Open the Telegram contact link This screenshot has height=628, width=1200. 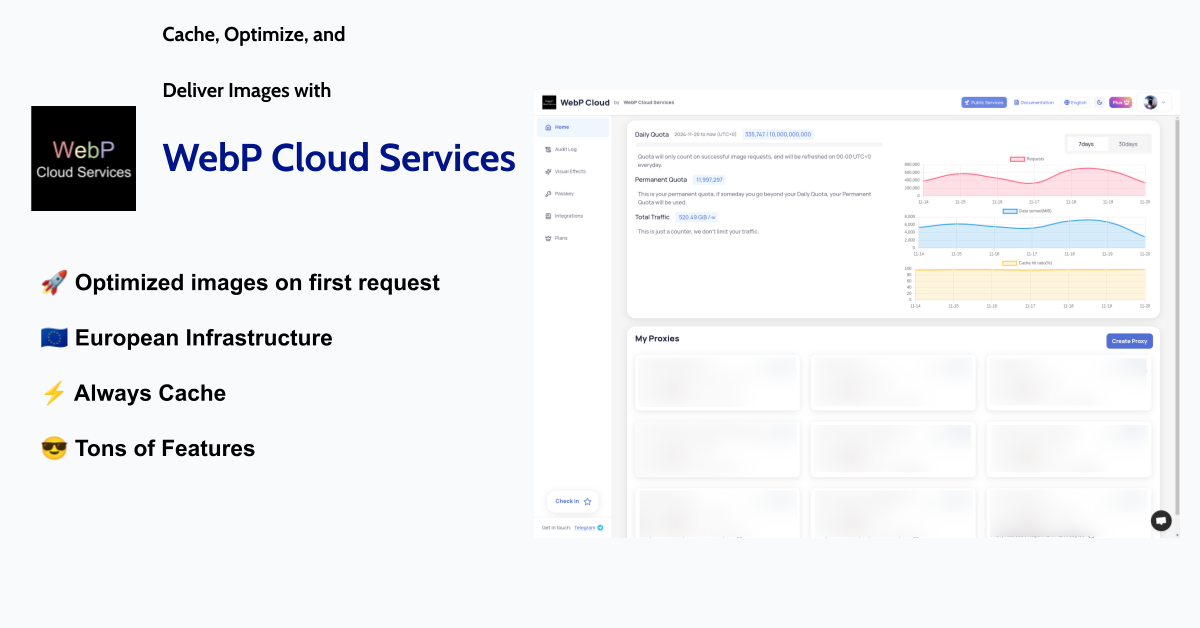[x=585, y=527]
